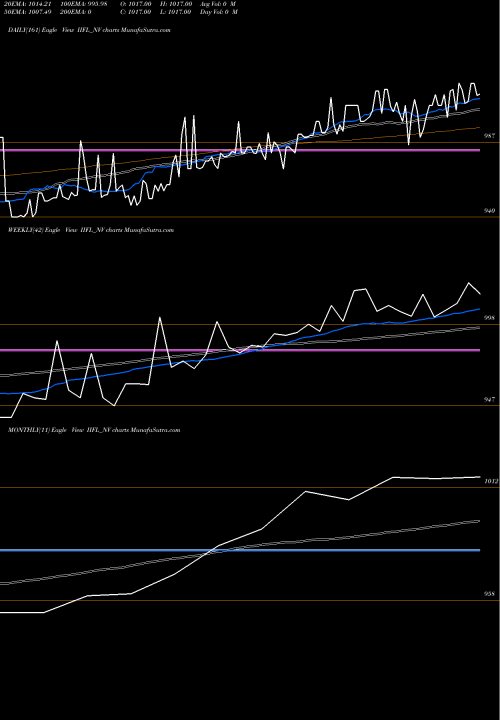
Task: Click the WEEKLY(42) Eagle View chart title
Action: coord(91,230)
